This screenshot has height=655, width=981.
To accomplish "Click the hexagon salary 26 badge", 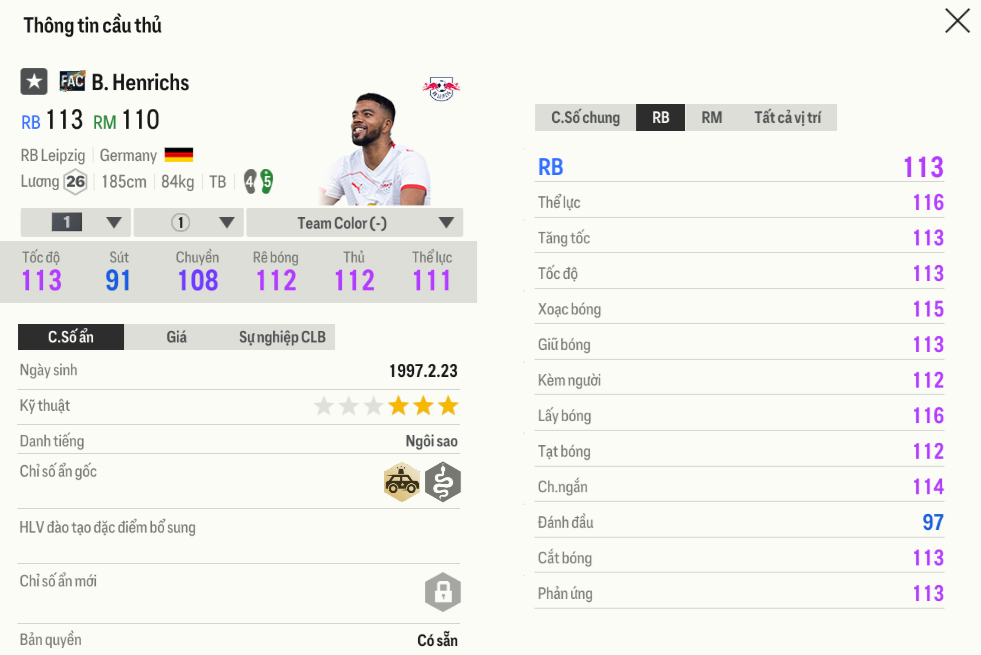I will [75, 182].
